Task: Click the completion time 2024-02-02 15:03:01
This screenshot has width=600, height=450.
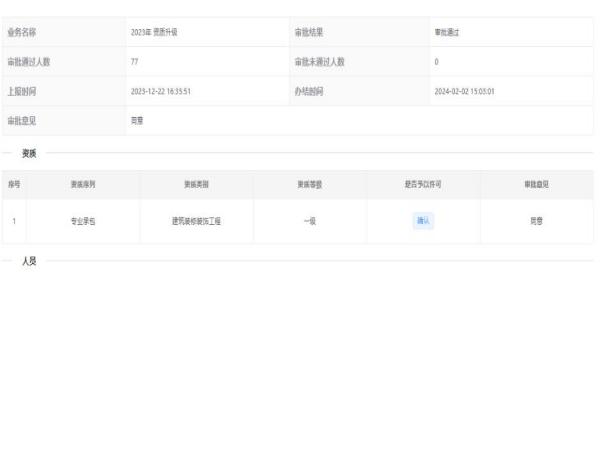Action: coord(465,91)
